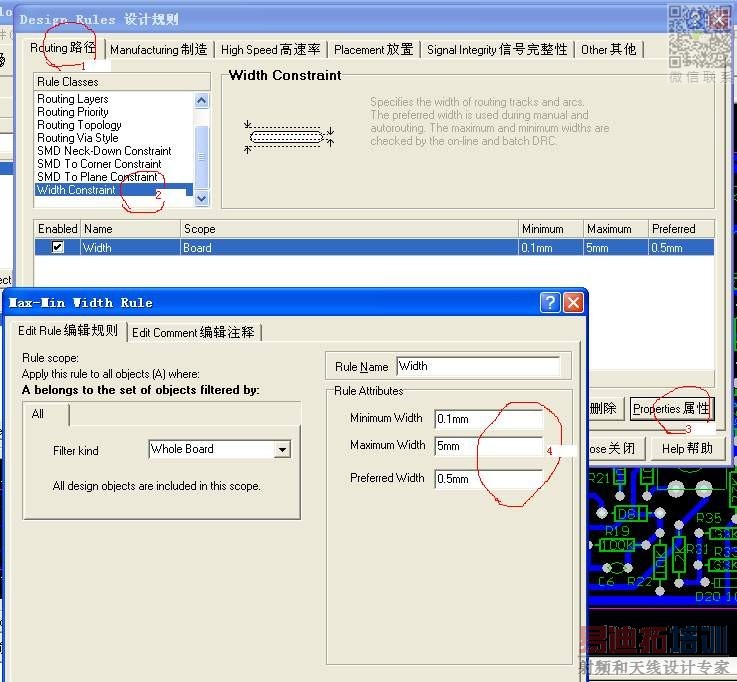Click the Preferred Width input field
The image size is (737, 682).
click(x=489, y=478)
